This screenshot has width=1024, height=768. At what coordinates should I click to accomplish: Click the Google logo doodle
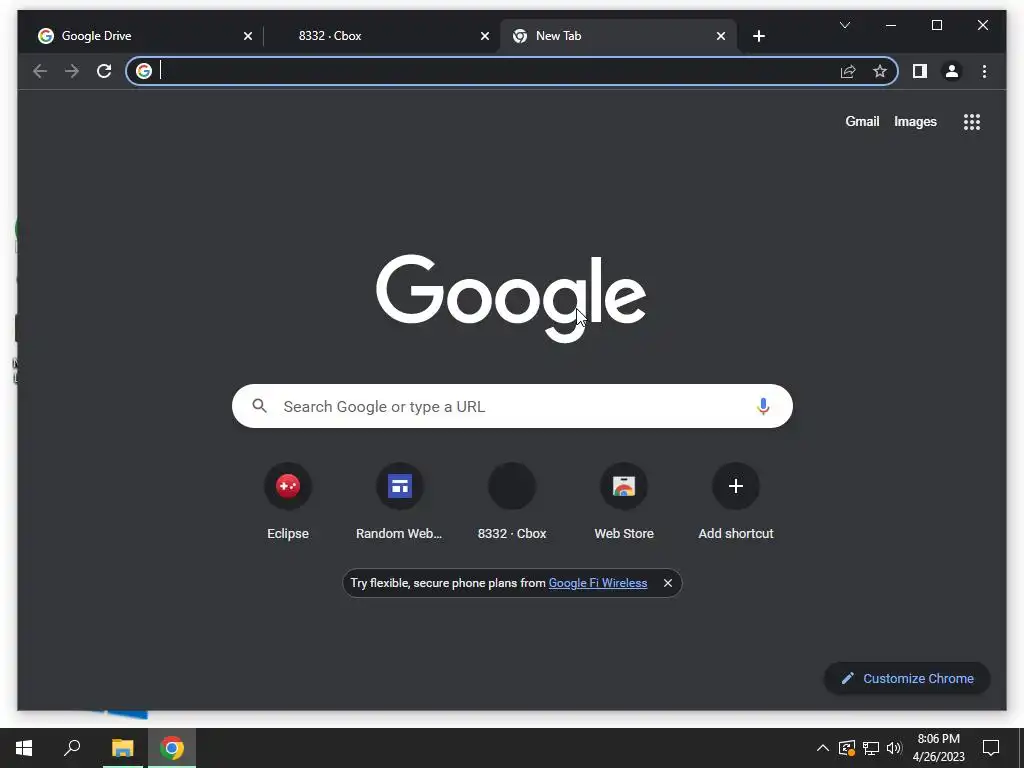[x=511, y=298]
